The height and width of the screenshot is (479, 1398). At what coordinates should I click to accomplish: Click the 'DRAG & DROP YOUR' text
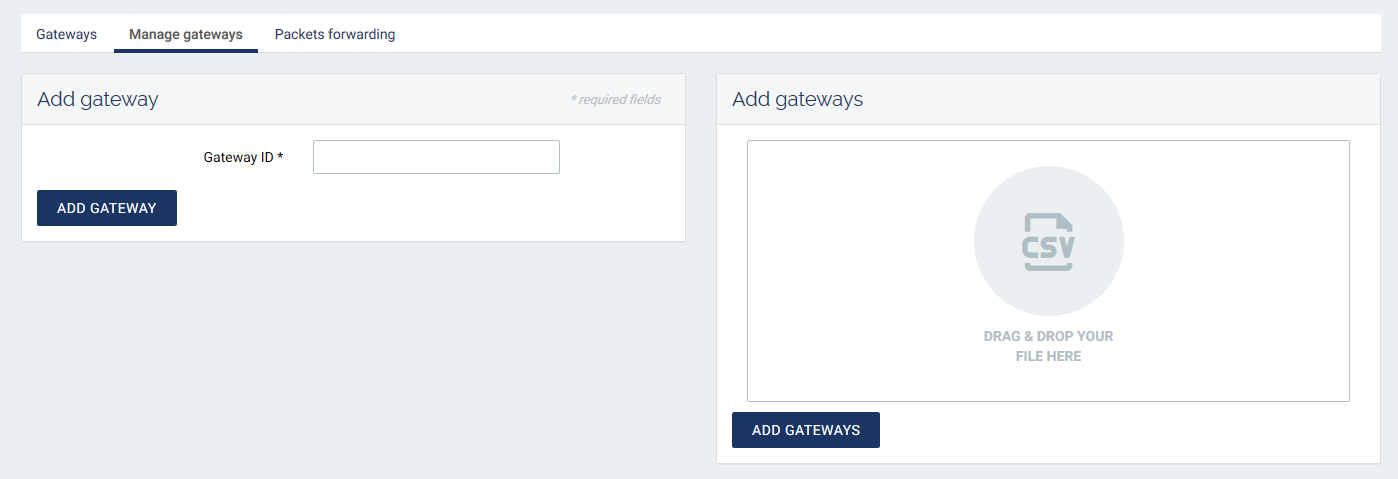pos(1048,336)
